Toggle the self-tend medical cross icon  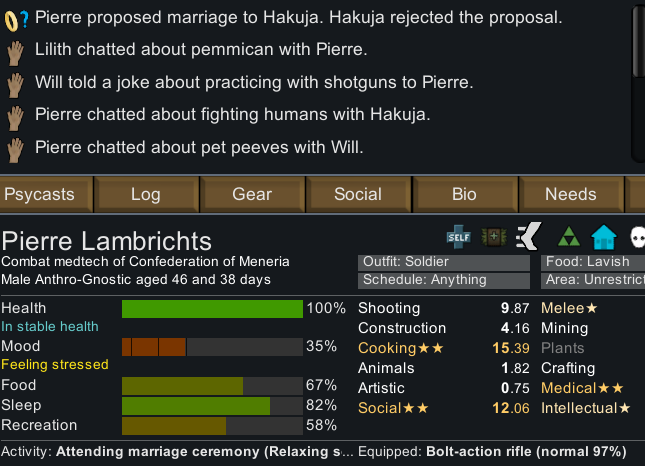458,237
